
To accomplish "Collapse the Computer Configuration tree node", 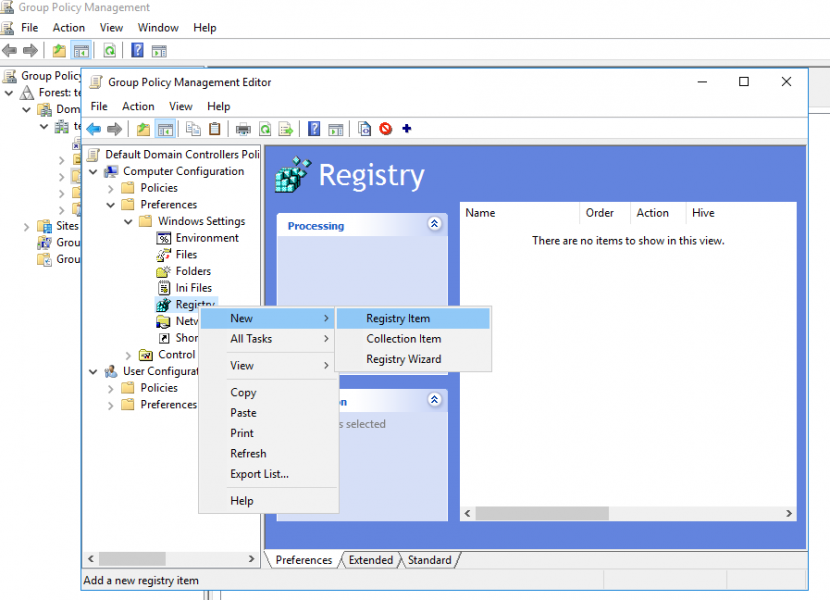I will click(92, 171).
